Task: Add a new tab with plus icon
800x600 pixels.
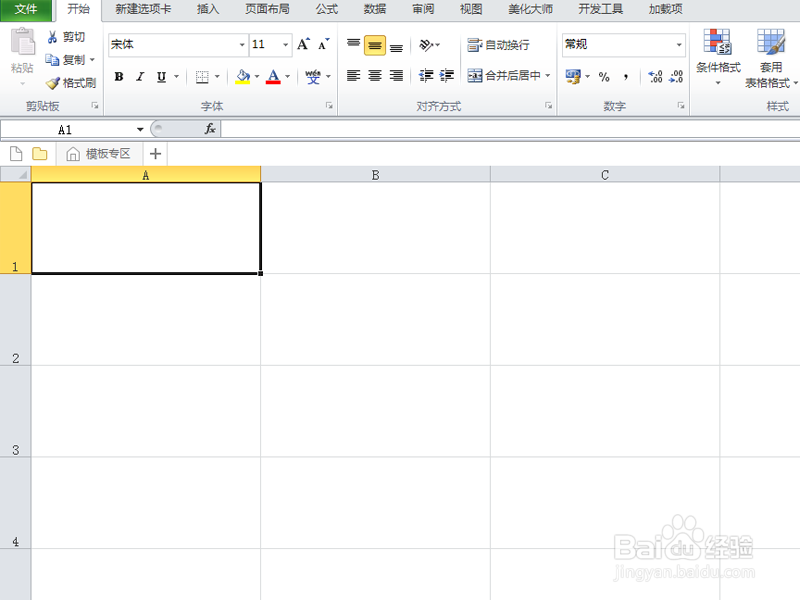Action: coord(156,154)
